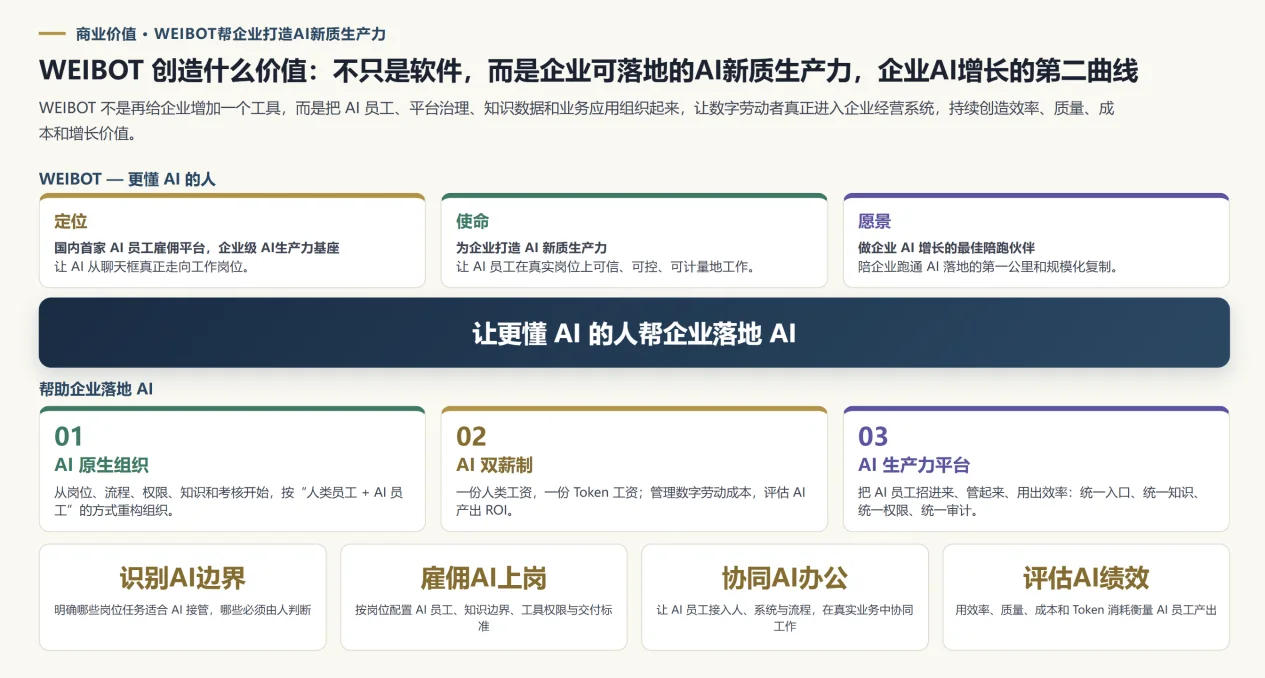The width and height of the screenshot is (1265, 678).
Task: Click the section label 帮助企业落地 AI
Action: [96, 389]
